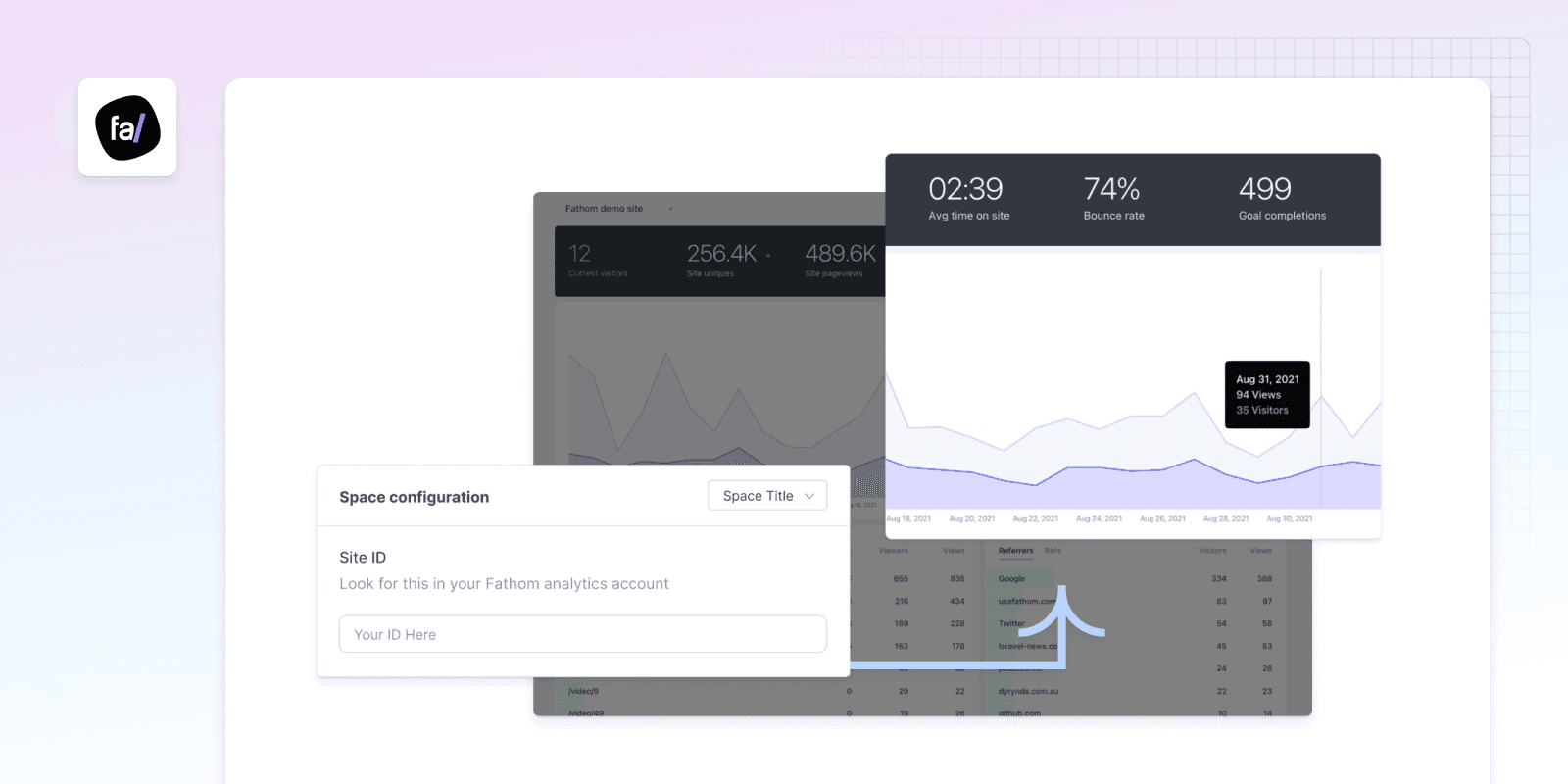Click the Site ID label
1568x784 pixels.
tap(363, 558)
